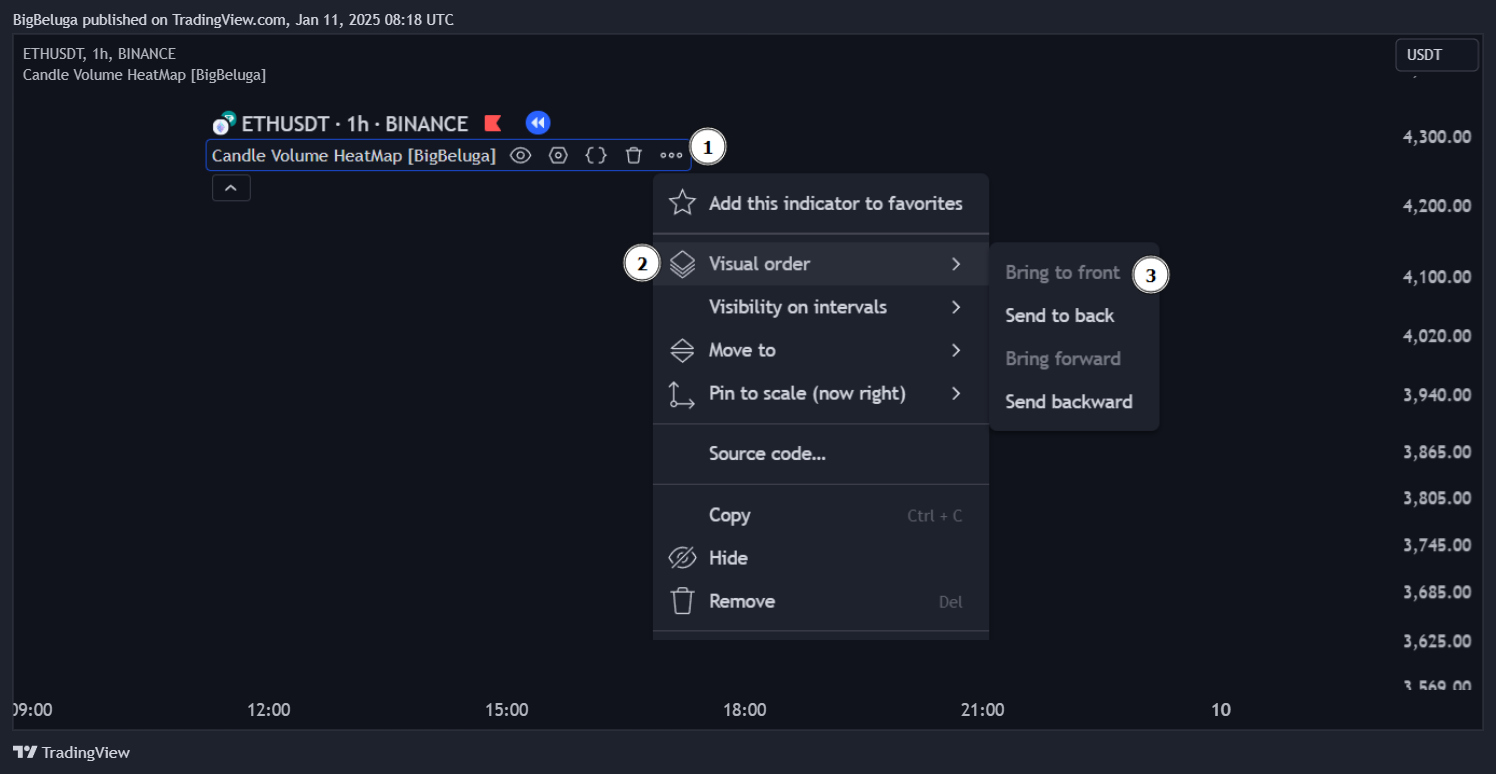Click the Move to icon
This screenshot has height=774, width=1496.
point(682,350)
